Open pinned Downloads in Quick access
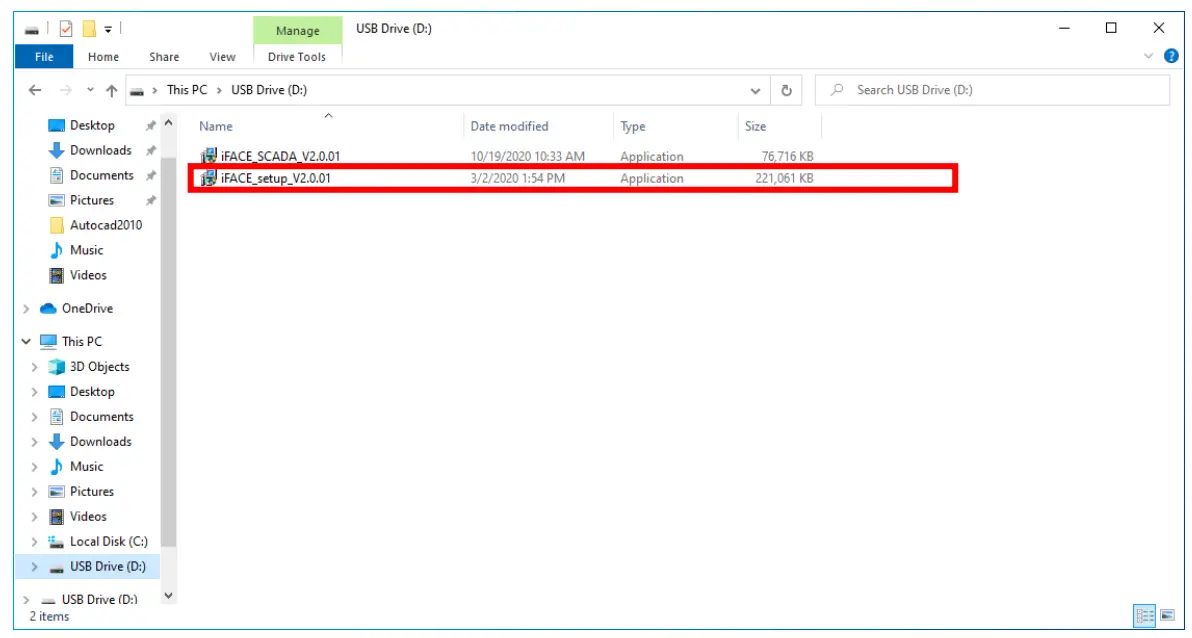The height and width of the screenshot is (638, 1192). click(100, 151)
